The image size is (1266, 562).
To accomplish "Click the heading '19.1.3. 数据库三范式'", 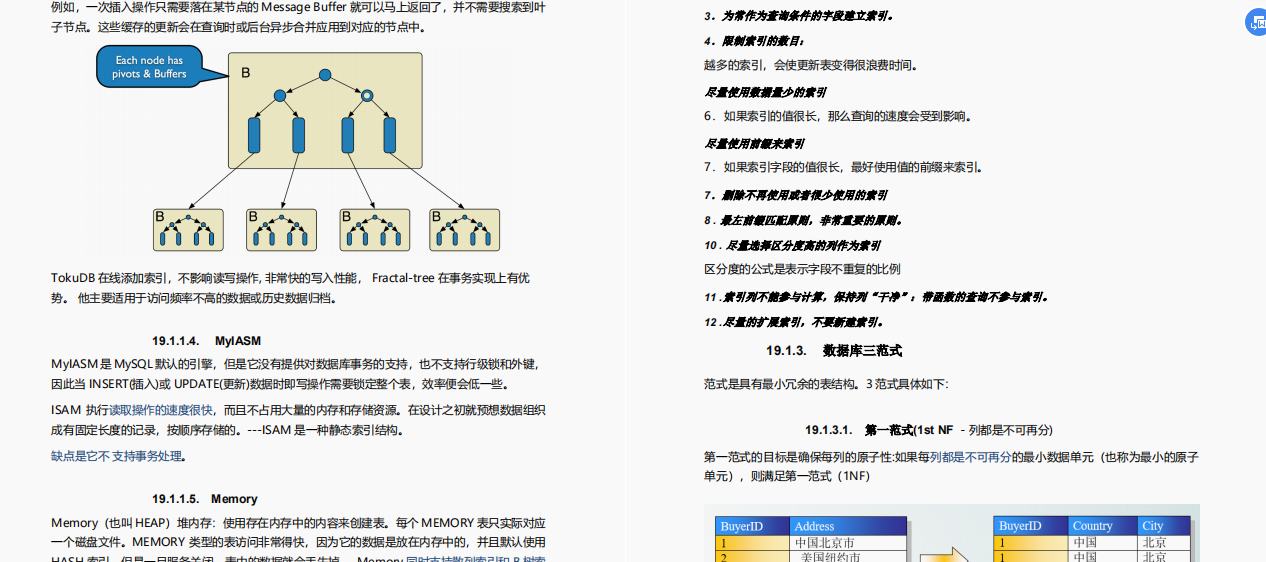I will [x=834, y=351].
